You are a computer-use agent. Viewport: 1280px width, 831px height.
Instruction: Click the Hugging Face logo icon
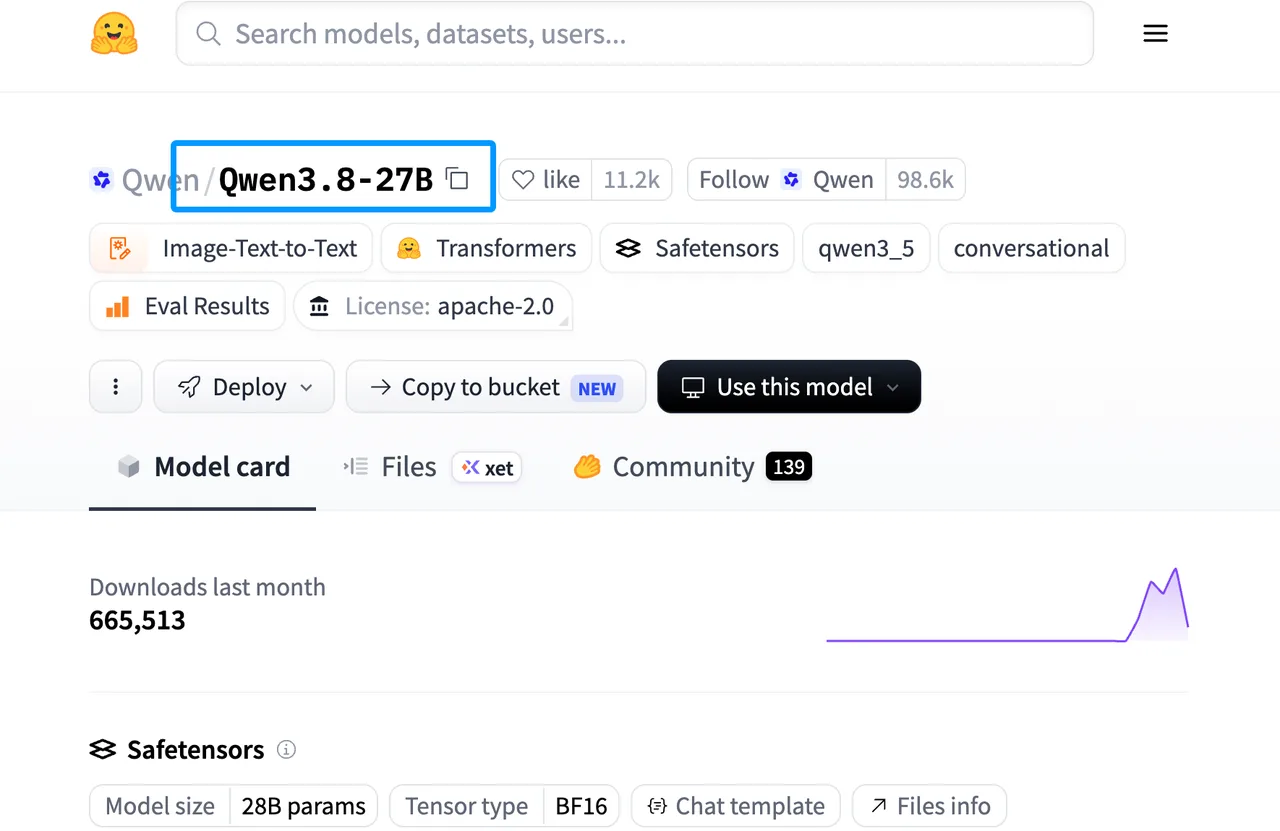coord(114,34)
